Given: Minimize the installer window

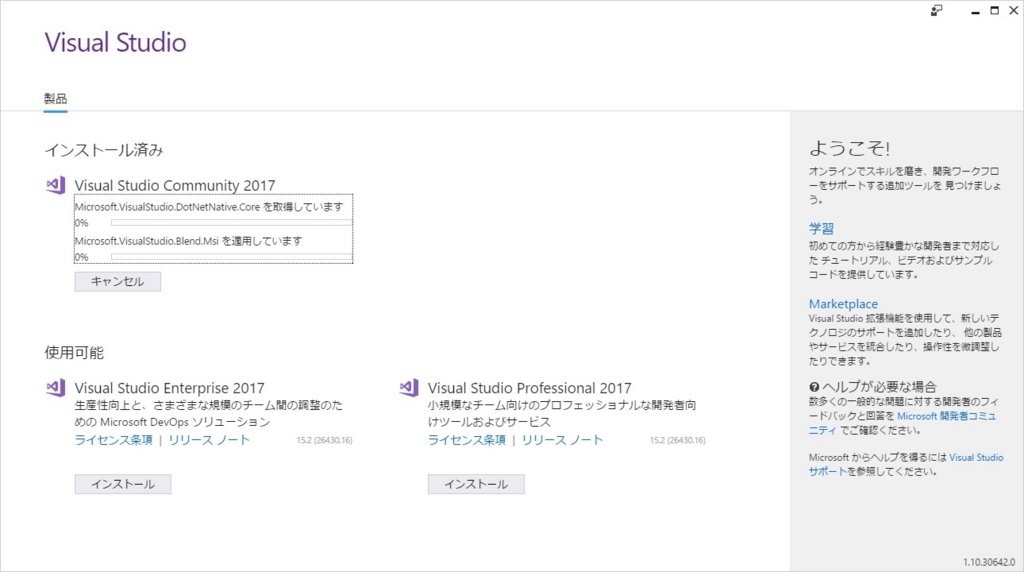Looking at the screenshot, I should 975,11.
